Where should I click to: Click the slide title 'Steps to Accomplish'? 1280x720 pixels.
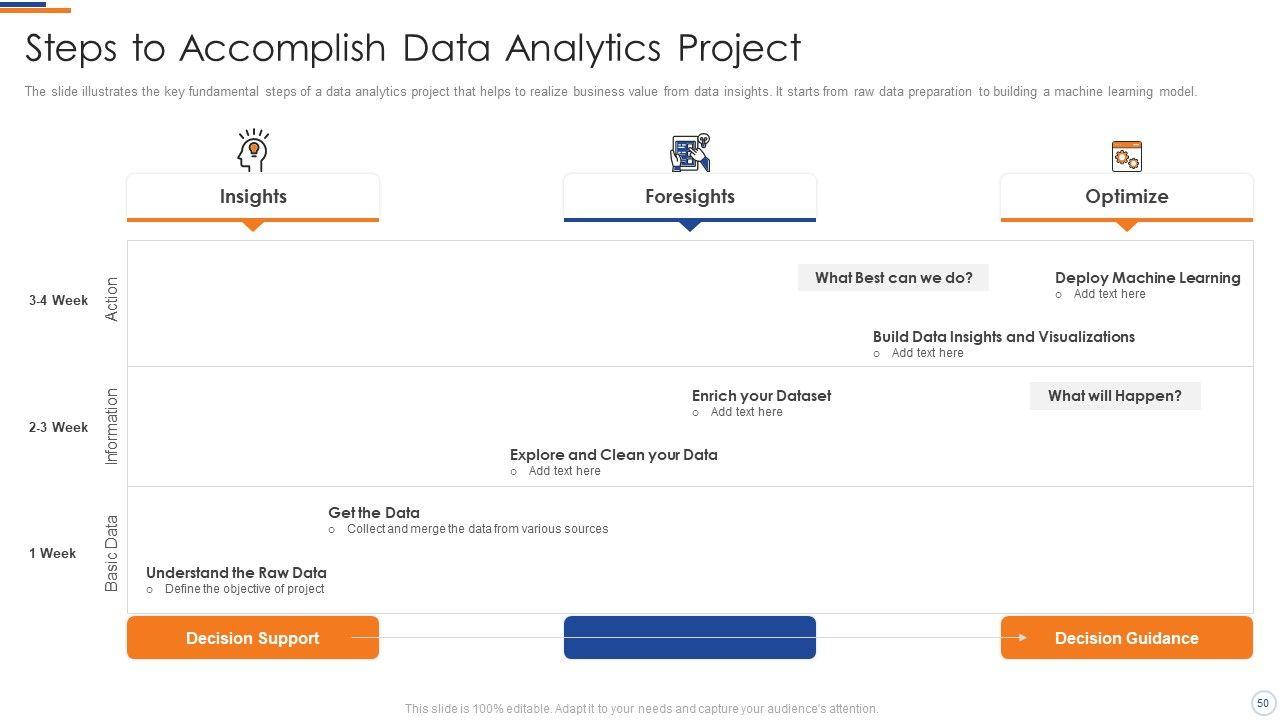(x=412, y=48)
